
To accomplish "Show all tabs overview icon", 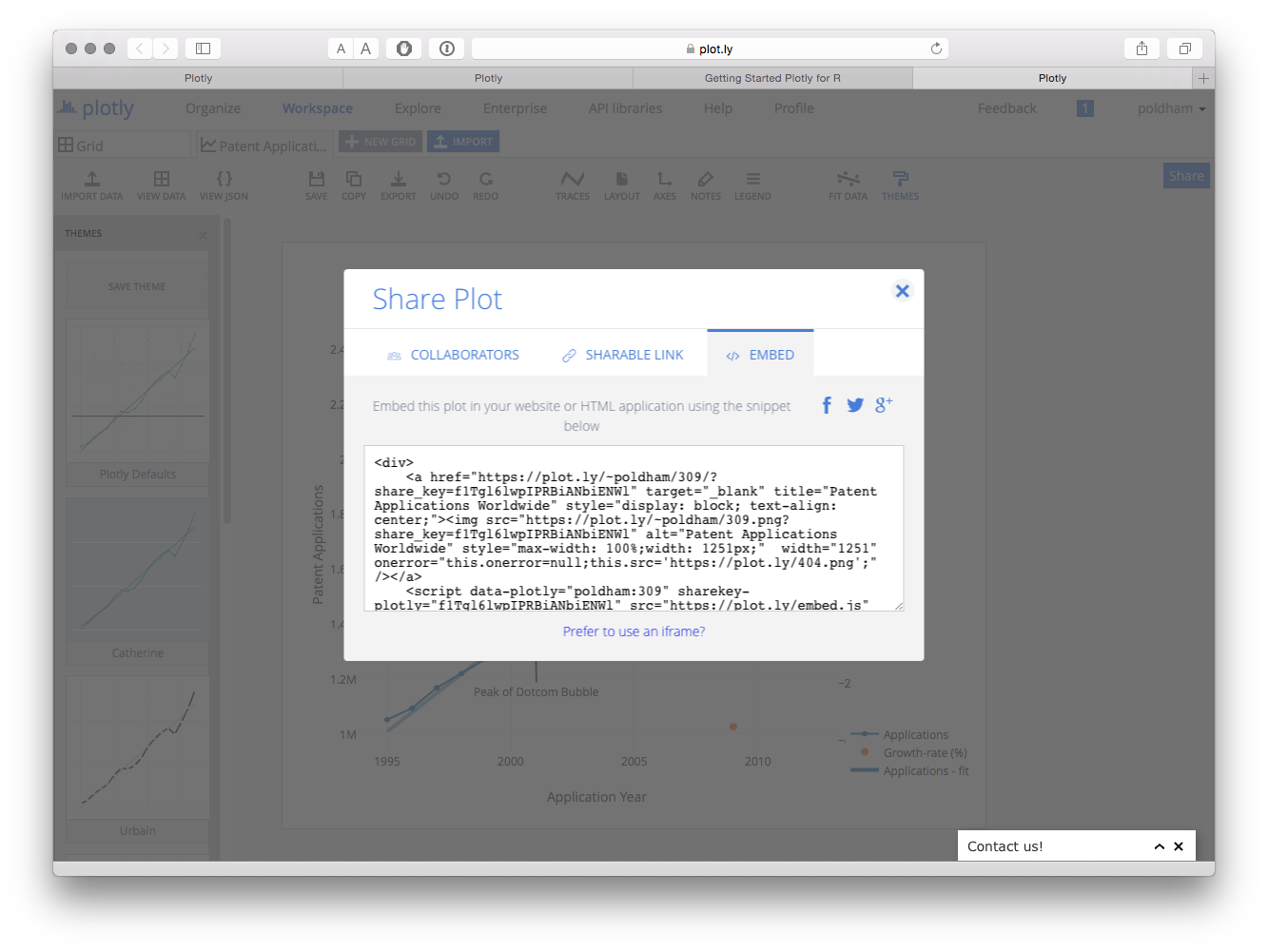I will [x=1185, y=49].
